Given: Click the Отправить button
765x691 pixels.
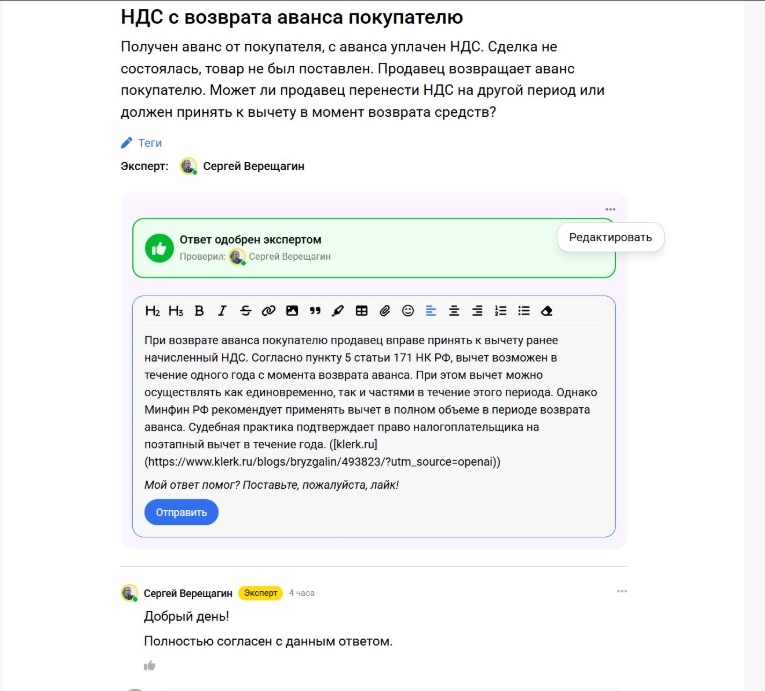Looking at the screenshot, I should [x=181, y=512].
